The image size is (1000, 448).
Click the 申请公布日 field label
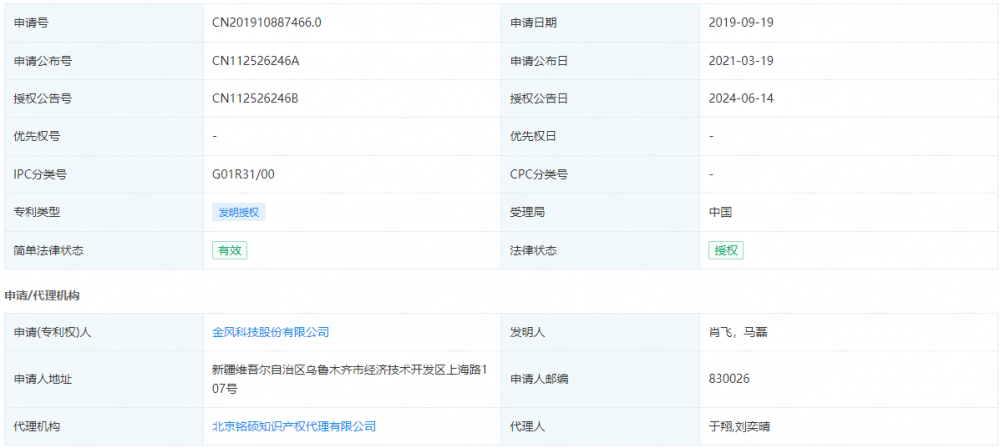click(x=540, y=61)
